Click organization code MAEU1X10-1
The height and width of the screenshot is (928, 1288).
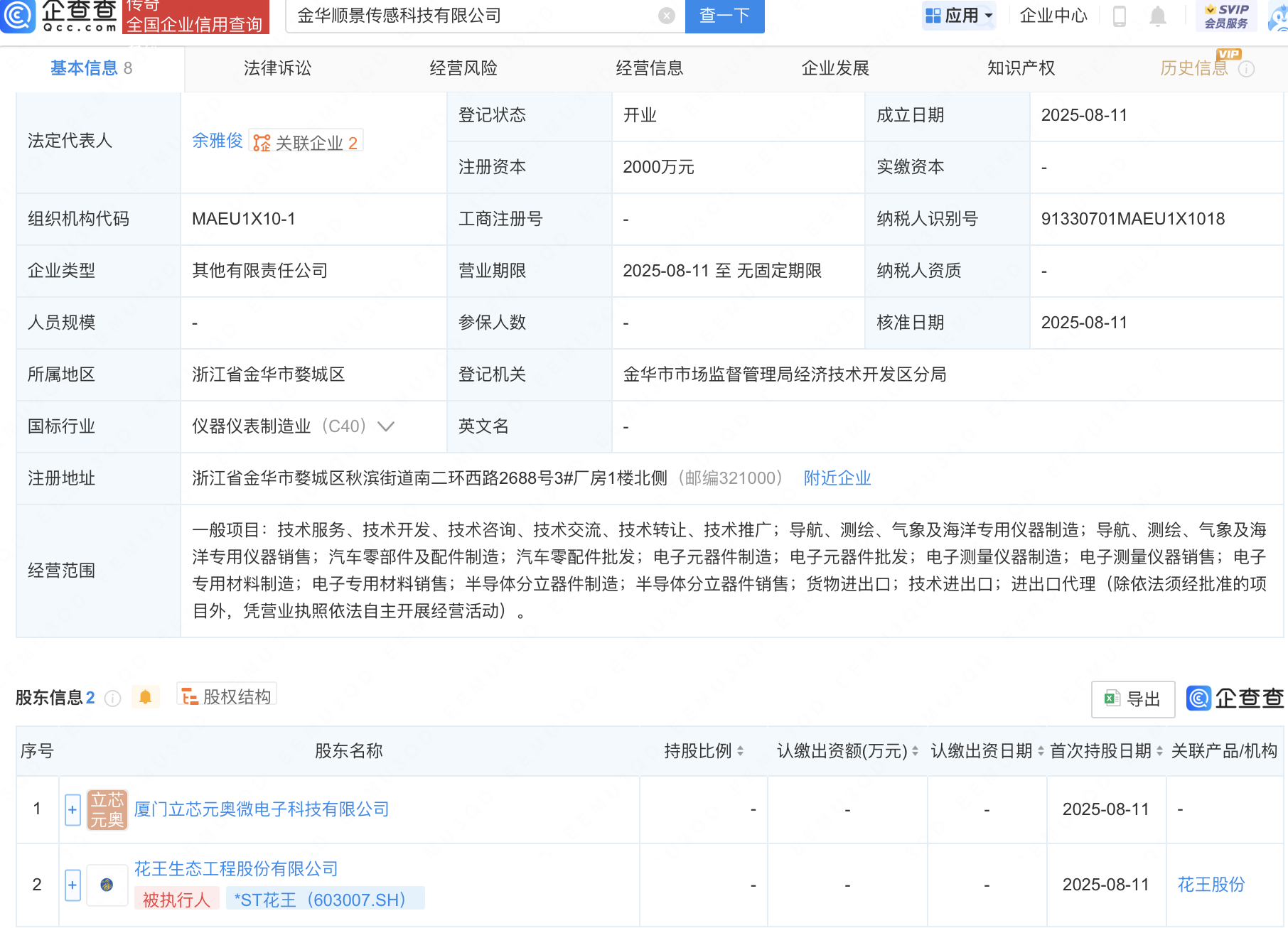(x=244, y=219)
